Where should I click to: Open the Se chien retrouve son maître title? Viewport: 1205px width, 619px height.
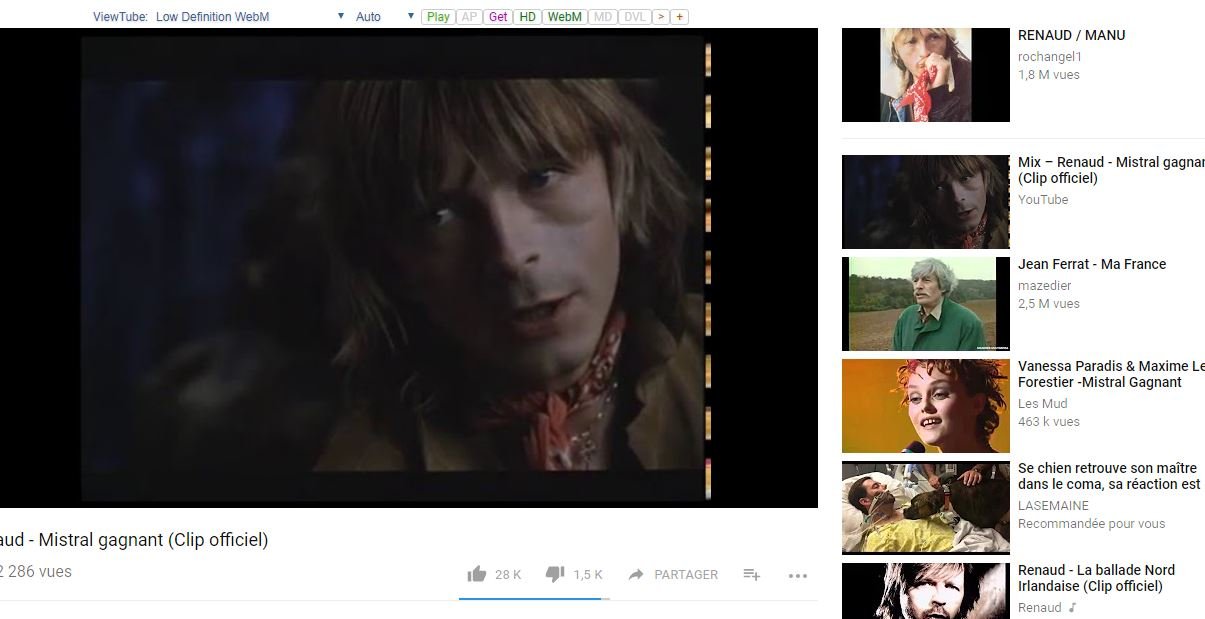point(1110,476)
